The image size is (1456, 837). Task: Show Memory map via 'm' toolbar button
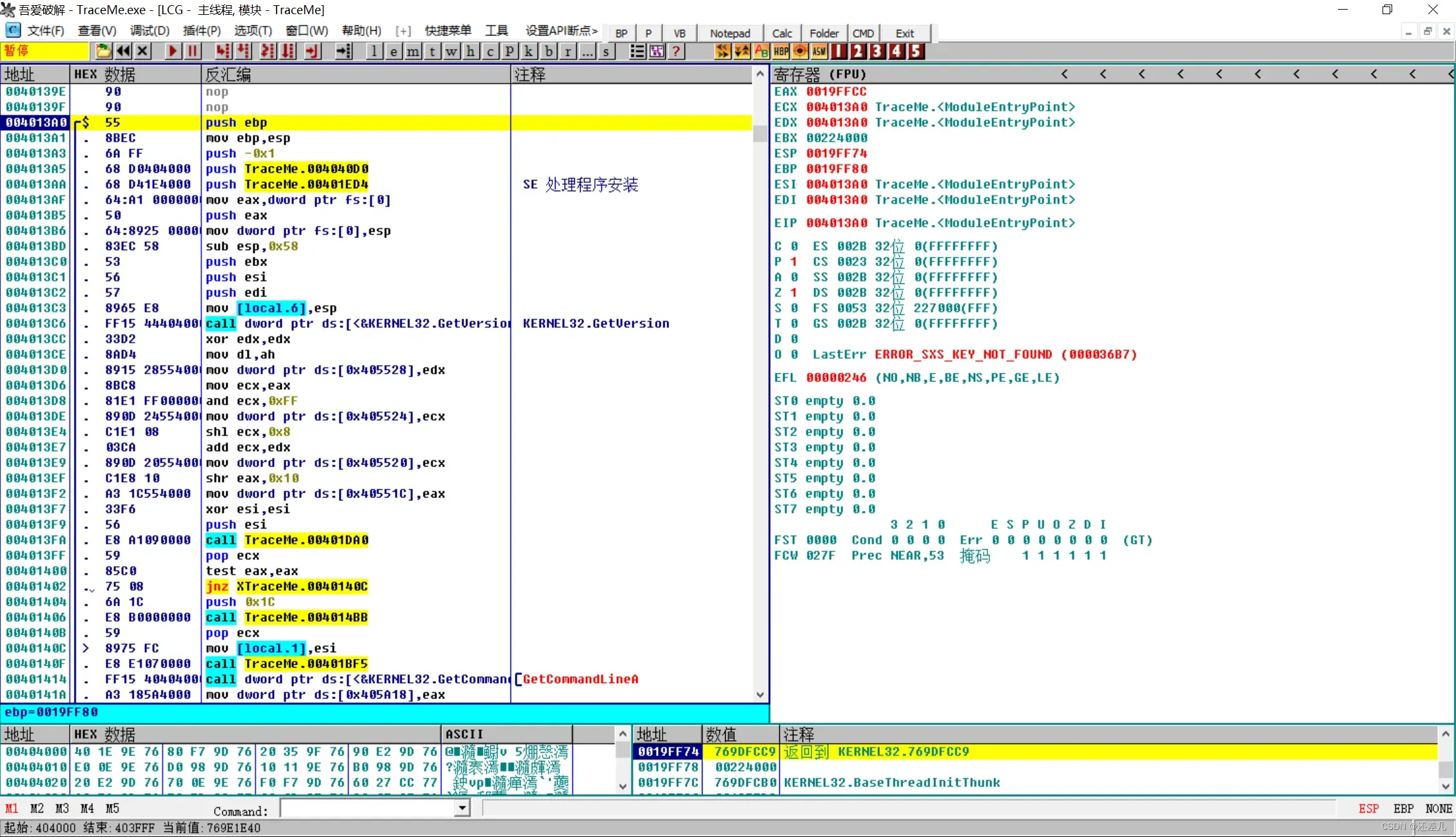[413, 51]
